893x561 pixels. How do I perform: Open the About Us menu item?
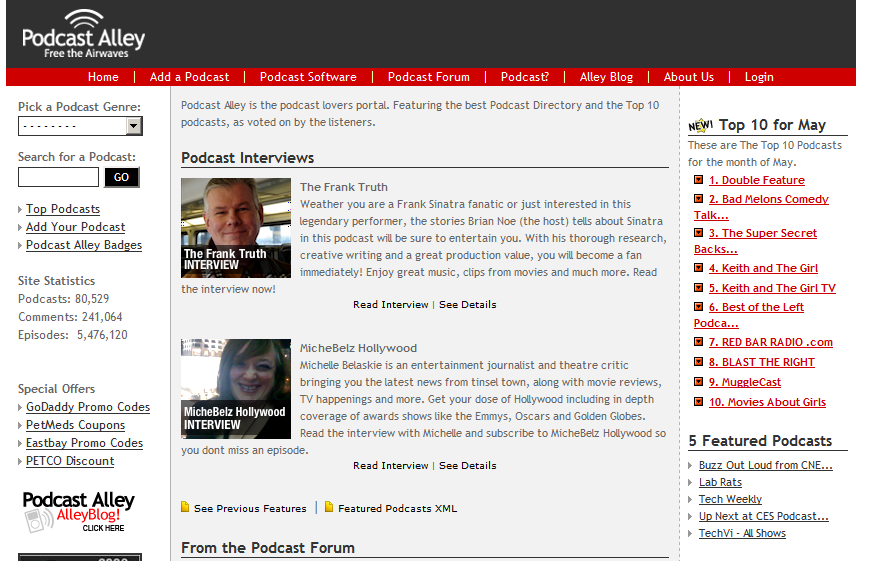click(689, 77)
